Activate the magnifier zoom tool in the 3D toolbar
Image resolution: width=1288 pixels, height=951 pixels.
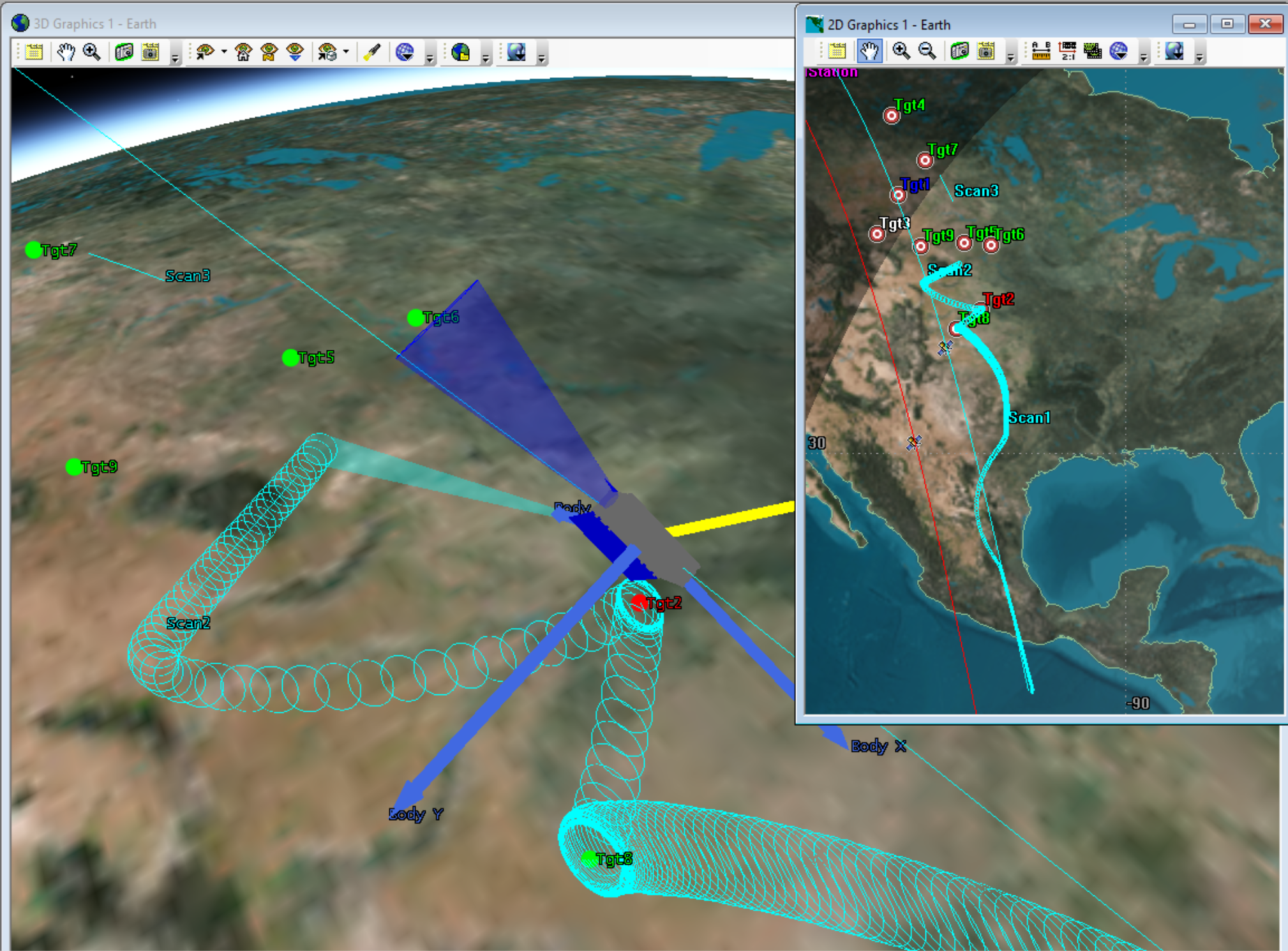pos(91,53)
